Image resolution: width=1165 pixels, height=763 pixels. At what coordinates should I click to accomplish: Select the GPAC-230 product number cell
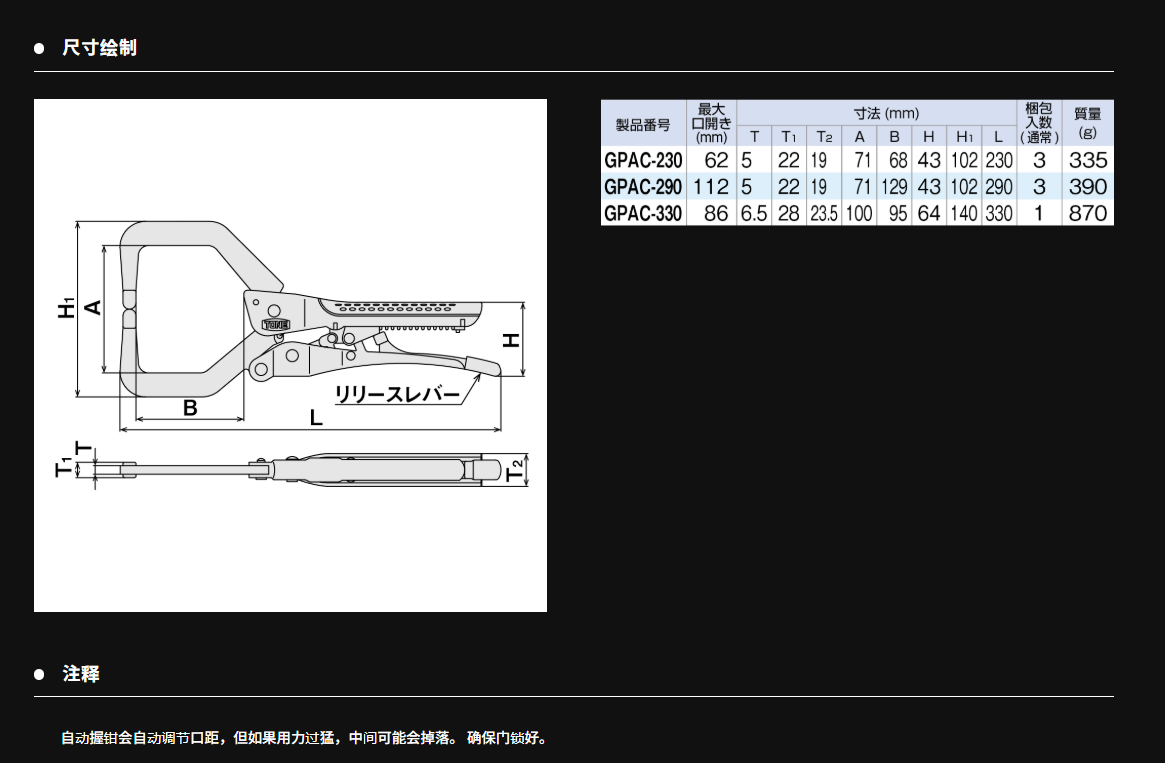643,160
